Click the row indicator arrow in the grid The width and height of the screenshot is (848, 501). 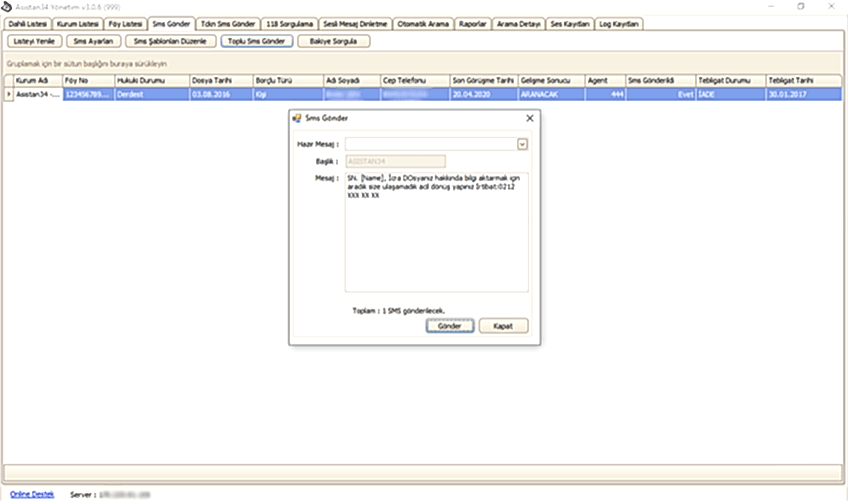point(8,94)
